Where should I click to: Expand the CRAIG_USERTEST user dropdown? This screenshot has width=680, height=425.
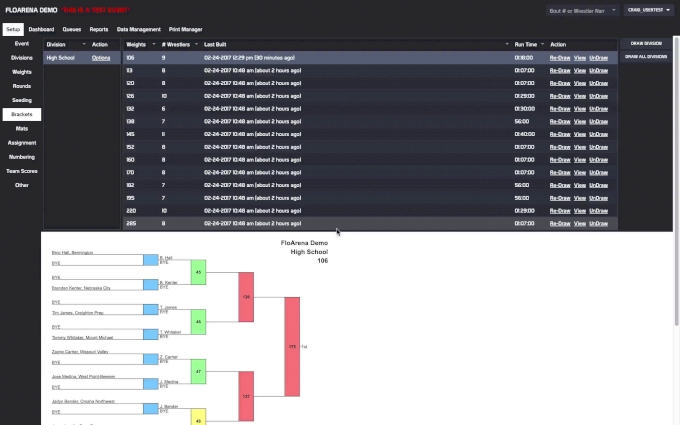tap(649, 9)
